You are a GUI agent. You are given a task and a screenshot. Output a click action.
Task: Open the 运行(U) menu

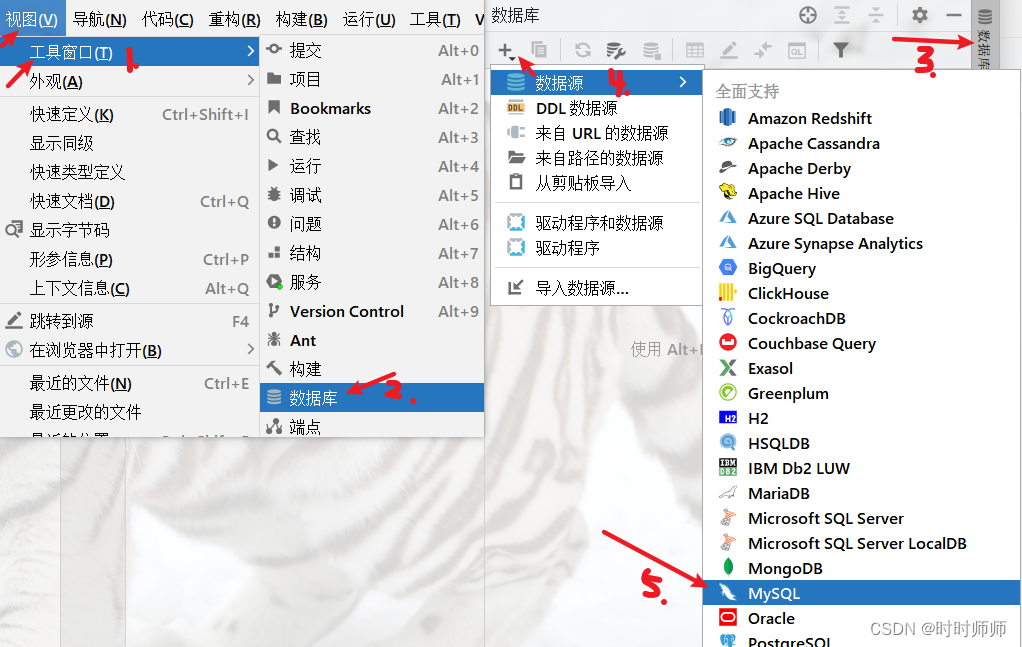(369, 19)
